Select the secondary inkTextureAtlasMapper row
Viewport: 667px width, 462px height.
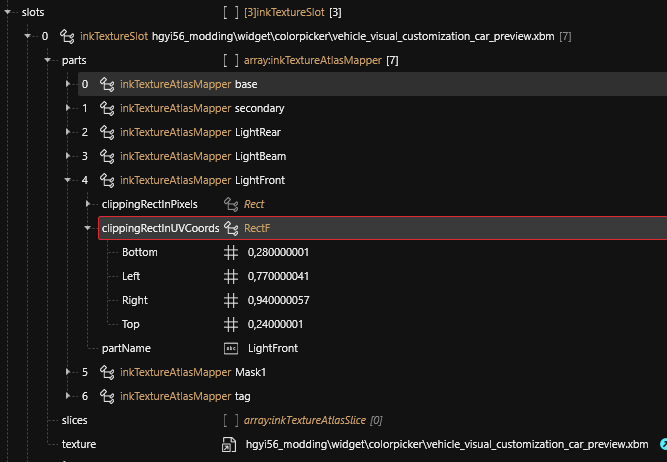[202, 108]
